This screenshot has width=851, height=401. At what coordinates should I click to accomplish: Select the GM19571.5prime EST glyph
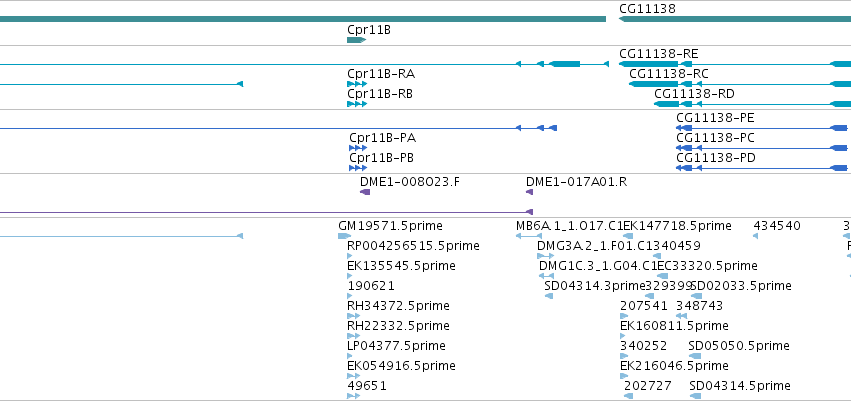(345, 236)
